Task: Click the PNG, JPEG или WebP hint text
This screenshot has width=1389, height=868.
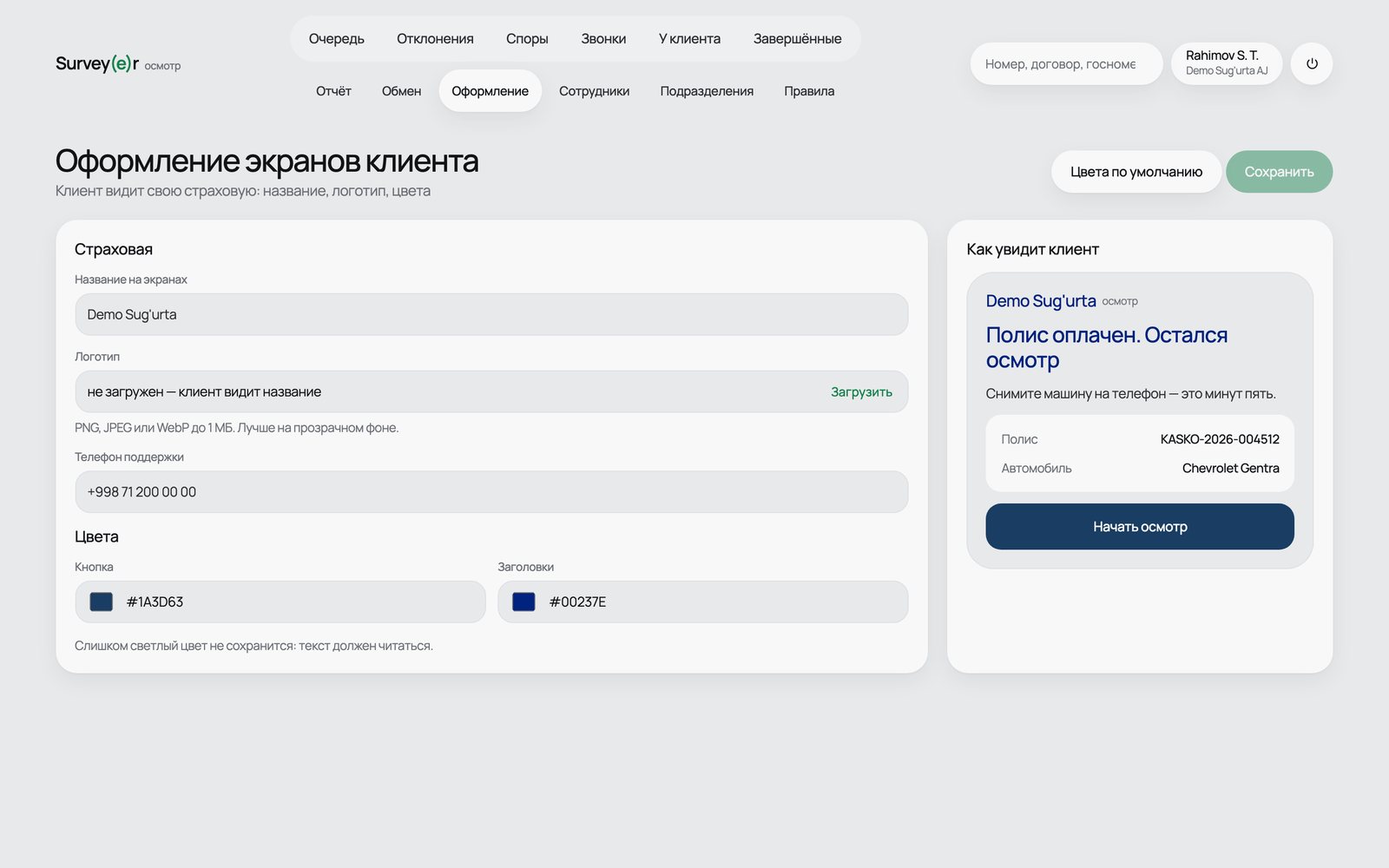Action: 237,428
